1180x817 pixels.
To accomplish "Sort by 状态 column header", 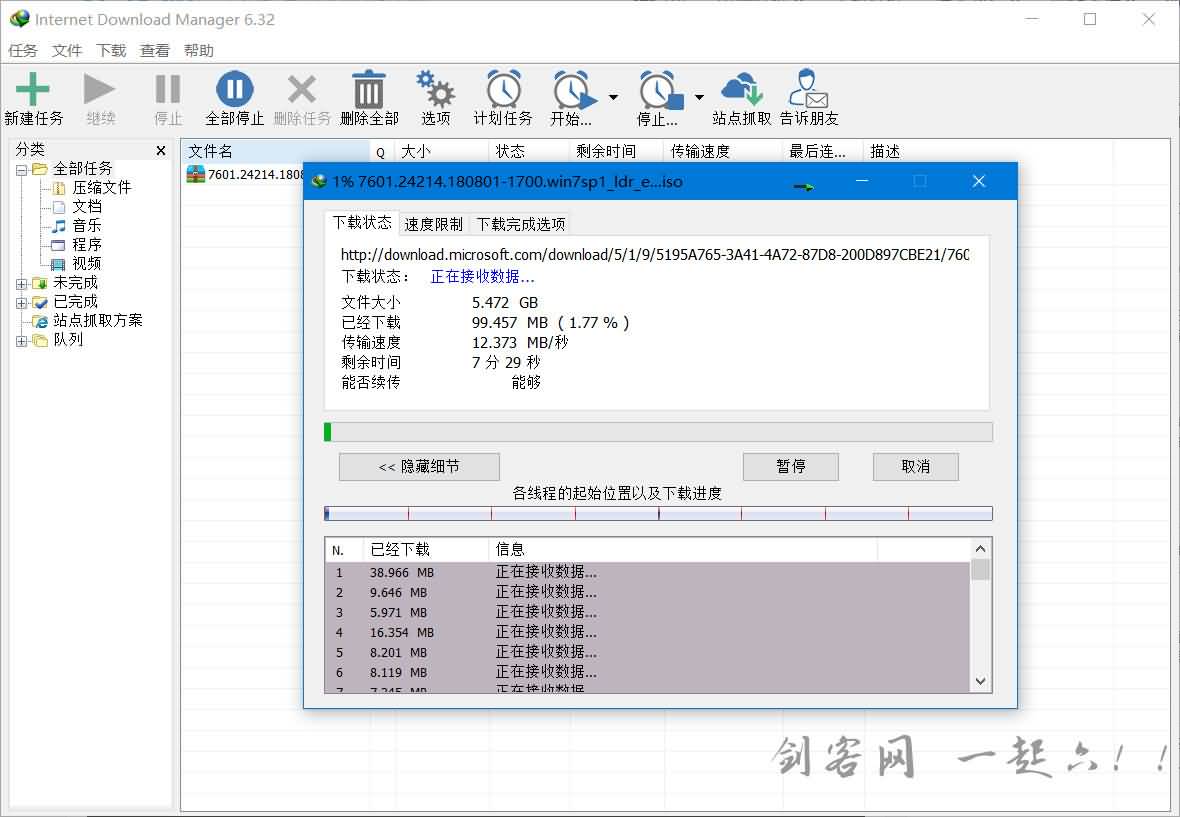I will tap(529, 151).
